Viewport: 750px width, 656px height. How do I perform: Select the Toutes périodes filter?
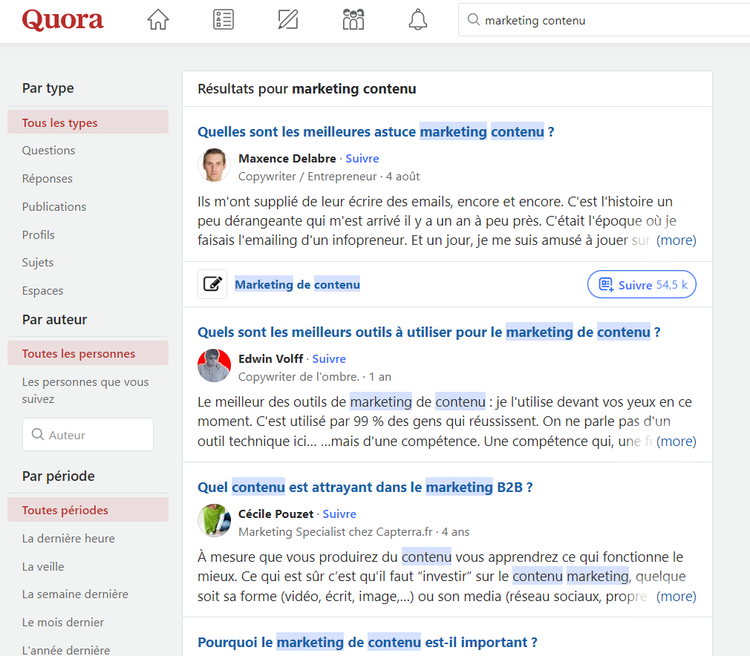click(x=88, y=510)
